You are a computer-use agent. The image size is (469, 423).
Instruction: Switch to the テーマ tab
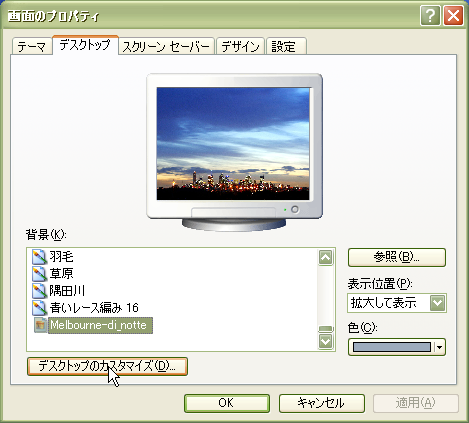pyautogui.click(x=32, y=46)
